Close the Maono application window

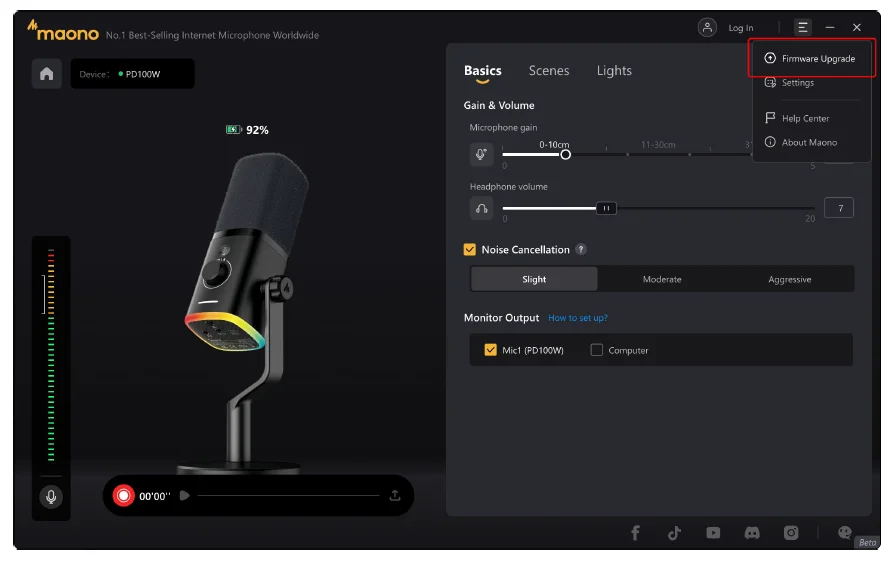[x=857, y=27]
